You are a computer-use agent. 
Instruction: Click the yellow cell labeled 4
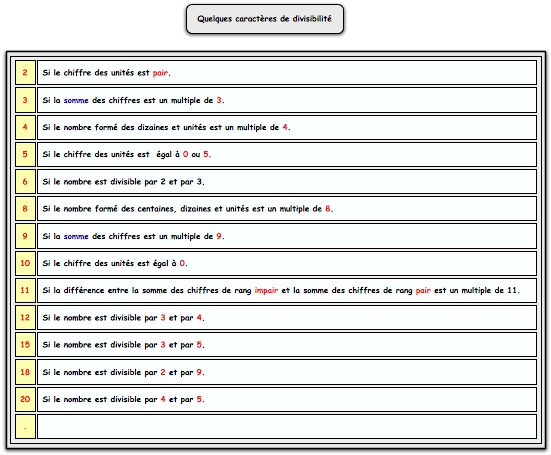25,127
